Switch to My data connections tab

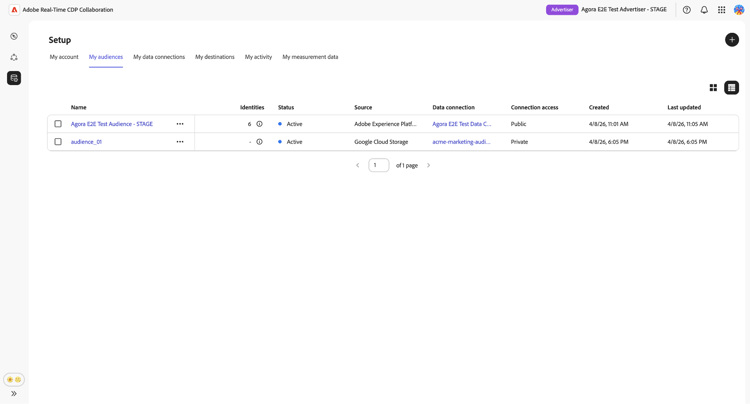click(x=159, y=57)
